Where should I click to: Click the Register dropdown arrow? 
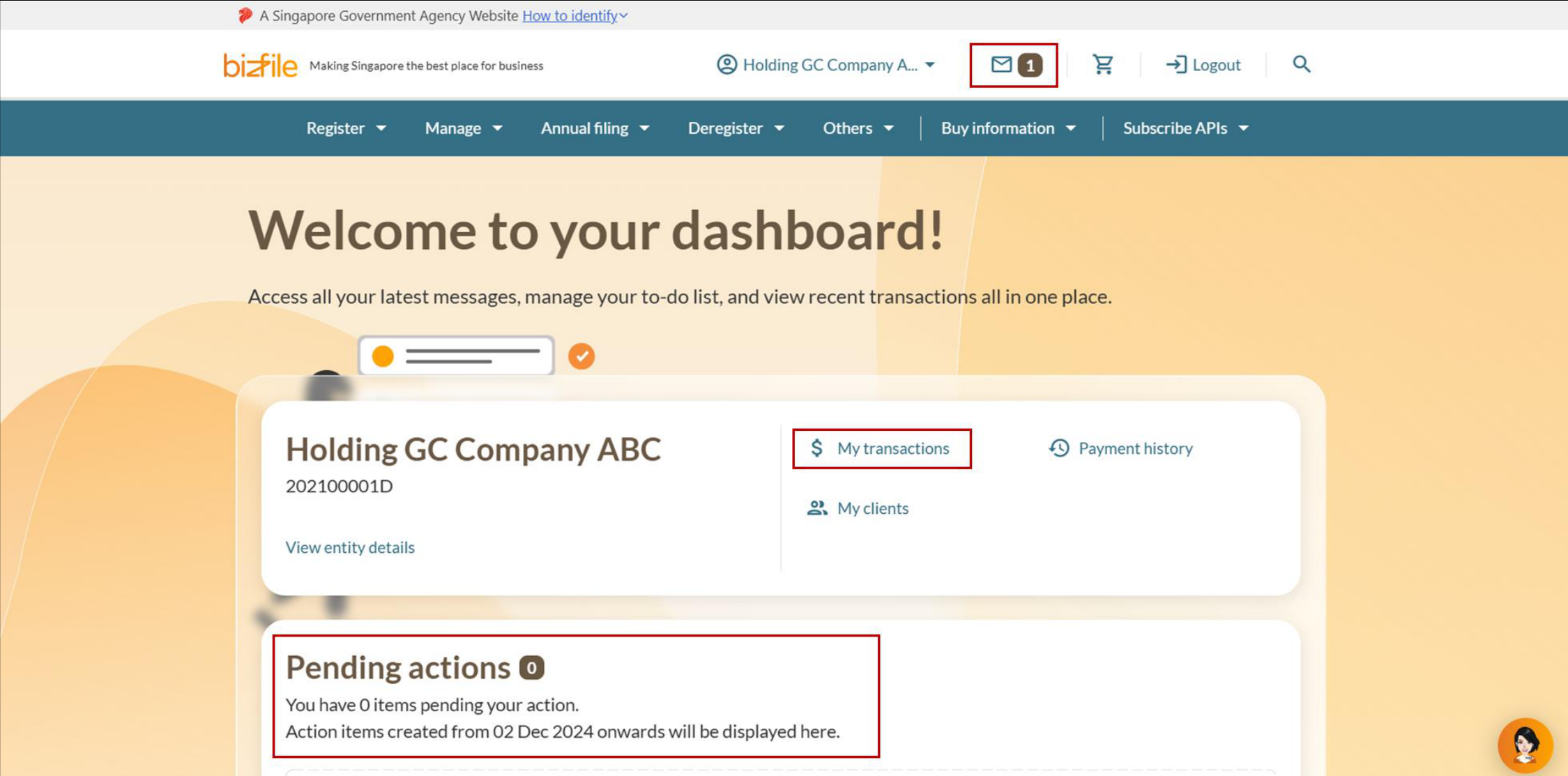point(381,128)
